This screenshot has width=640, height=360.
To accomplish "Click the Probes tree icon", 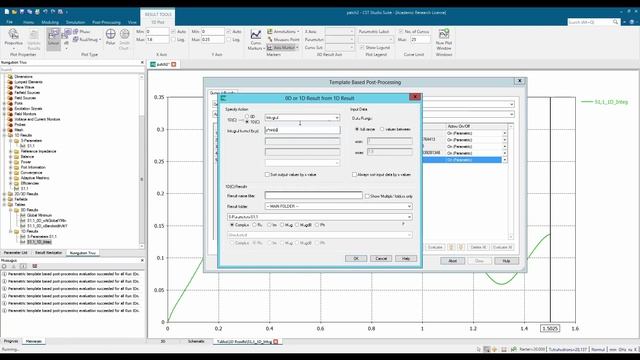I will click(x=10, y=124).
